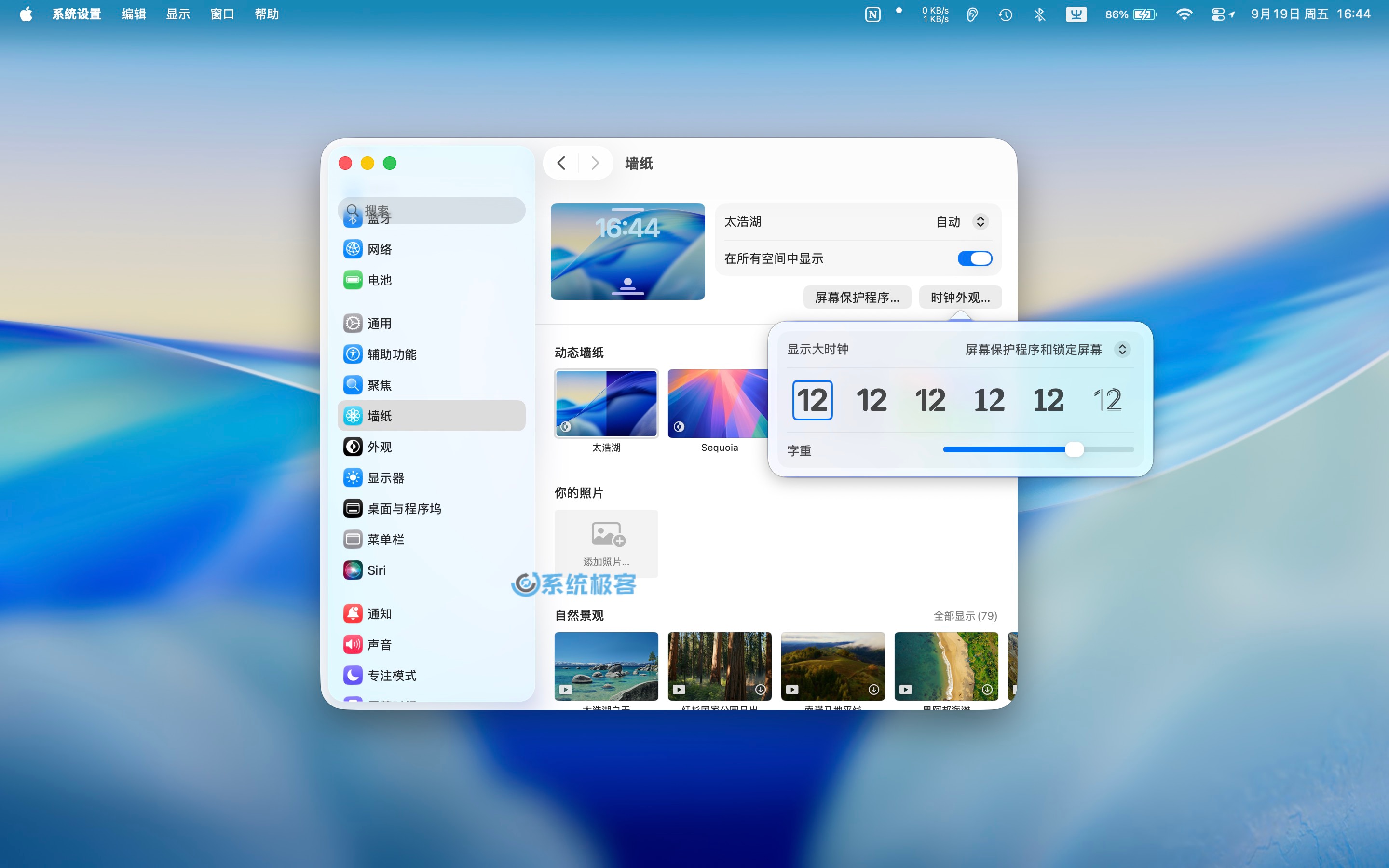Select the first outlined 12 clock style

click(812, 400)
